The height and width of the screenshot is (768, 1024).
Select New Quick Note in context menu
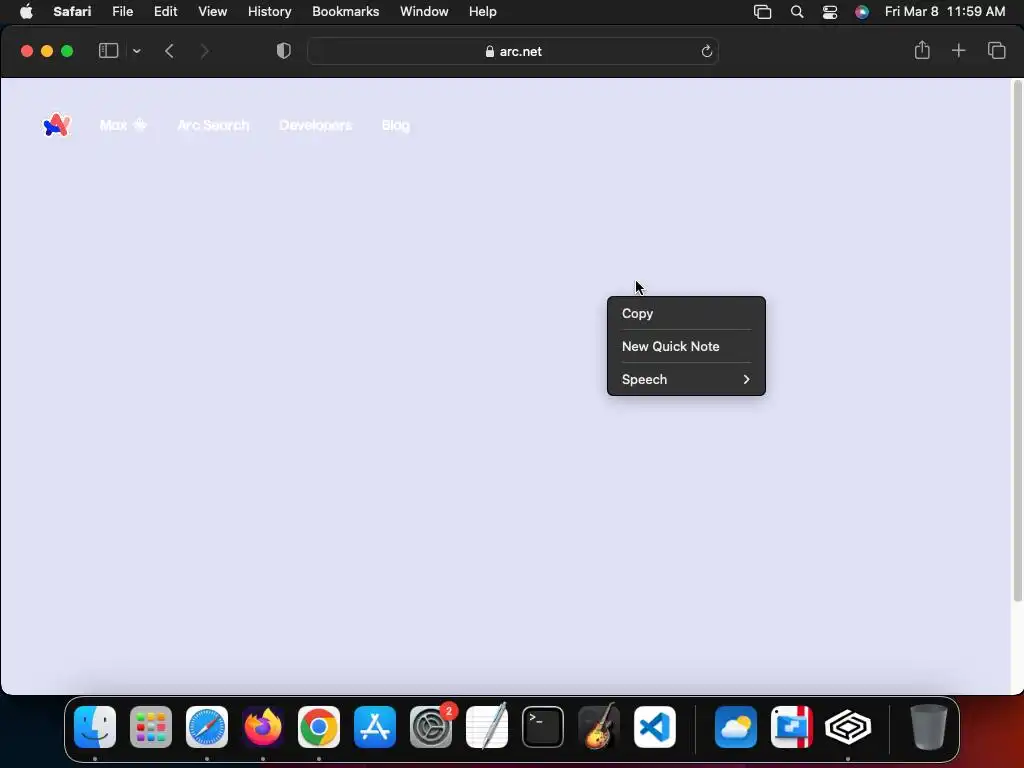[686, 346]
